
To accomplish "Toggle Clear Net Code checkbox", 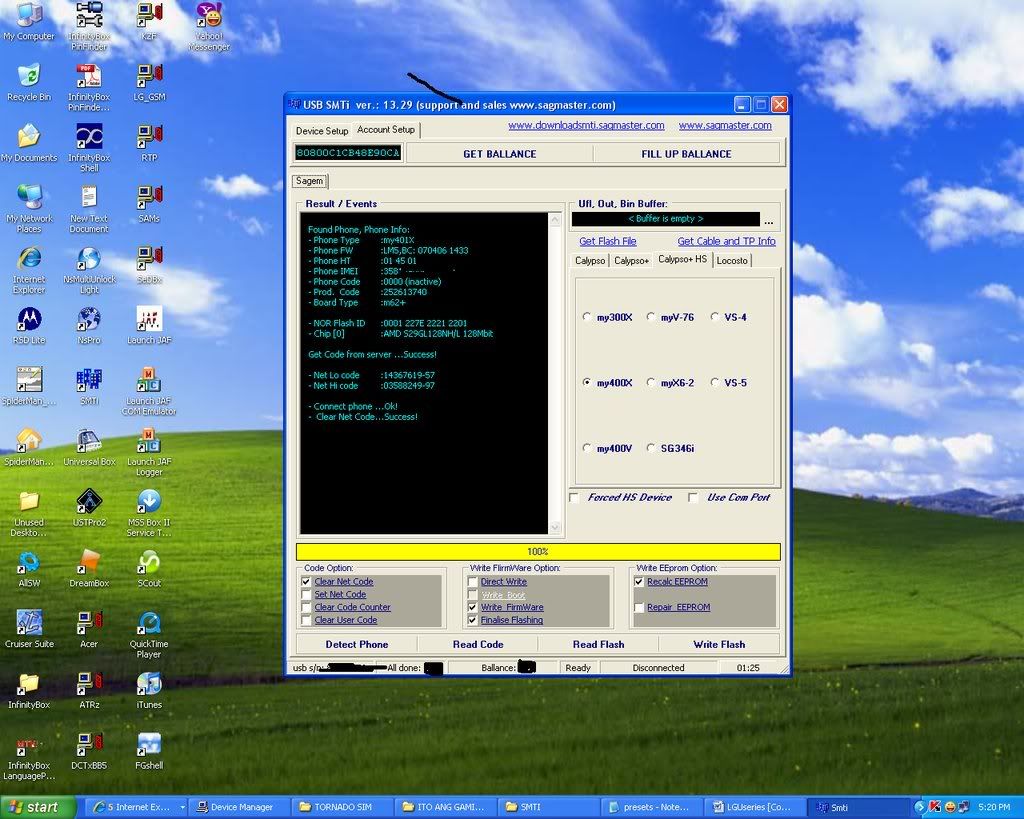I will click(x=306, y=581).
